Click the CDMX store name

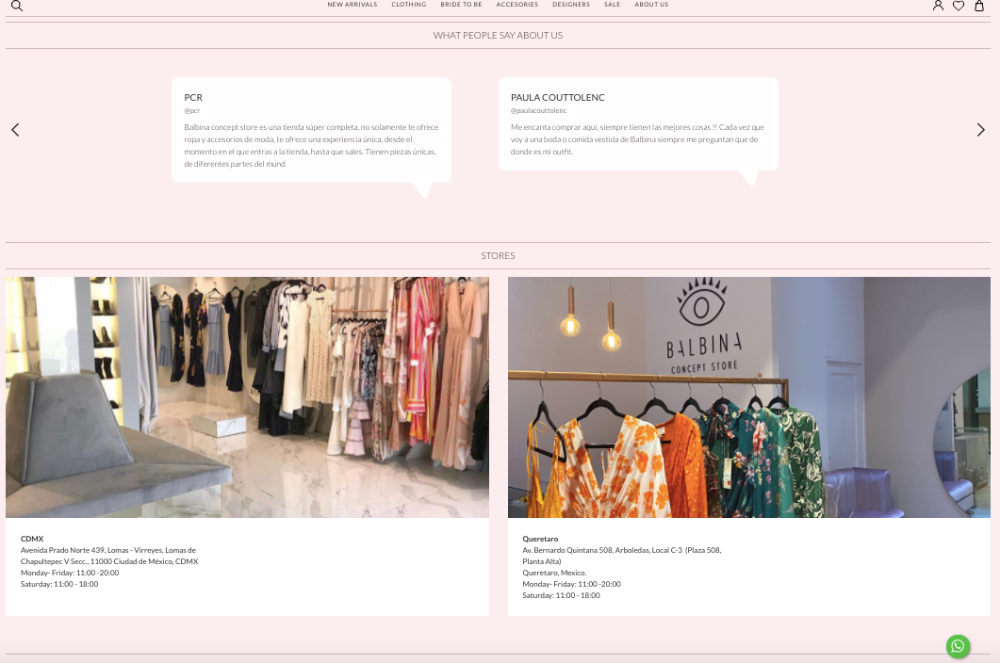32,539
